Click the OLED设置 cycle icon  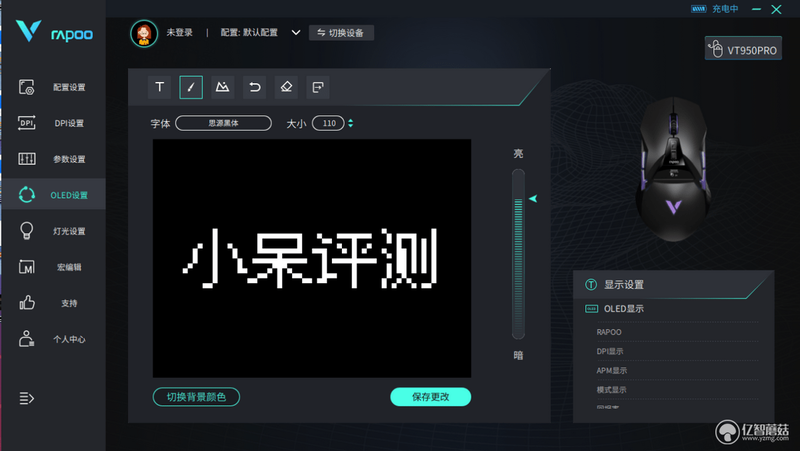(27, 194)
